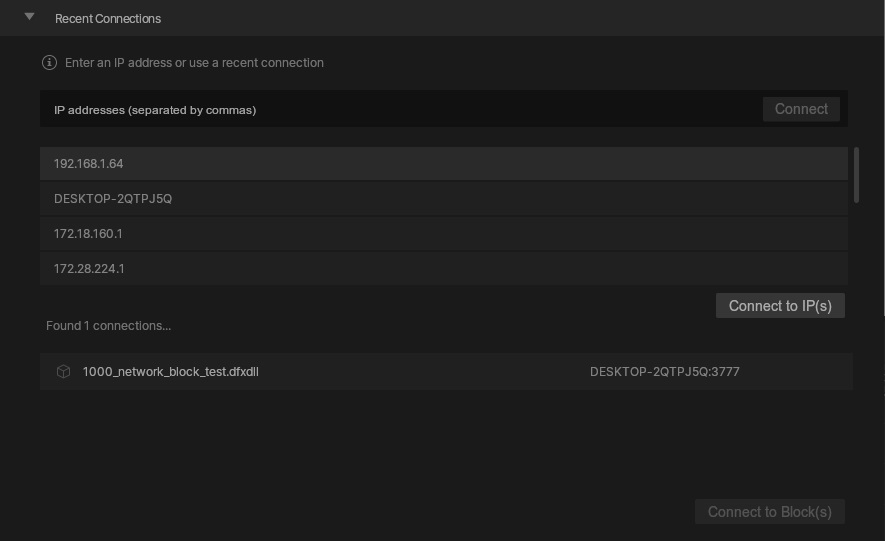The height and width of the screenshot is (541, 885).
Task: Select the 1000_network_block_test.dfxdll block
Action: [x=171, y=372]
